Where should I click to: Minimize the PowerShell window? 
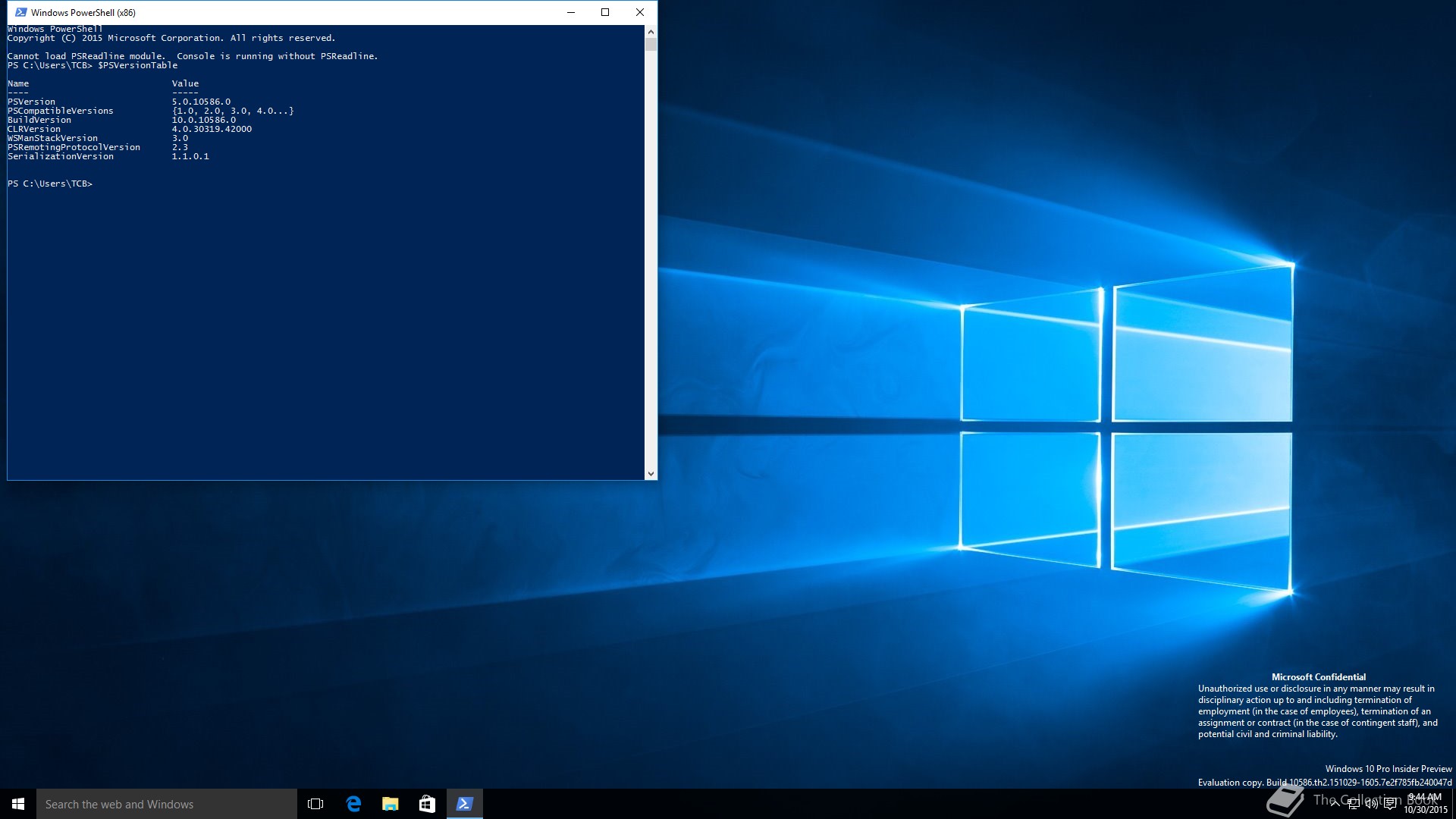tap(571, 12)
